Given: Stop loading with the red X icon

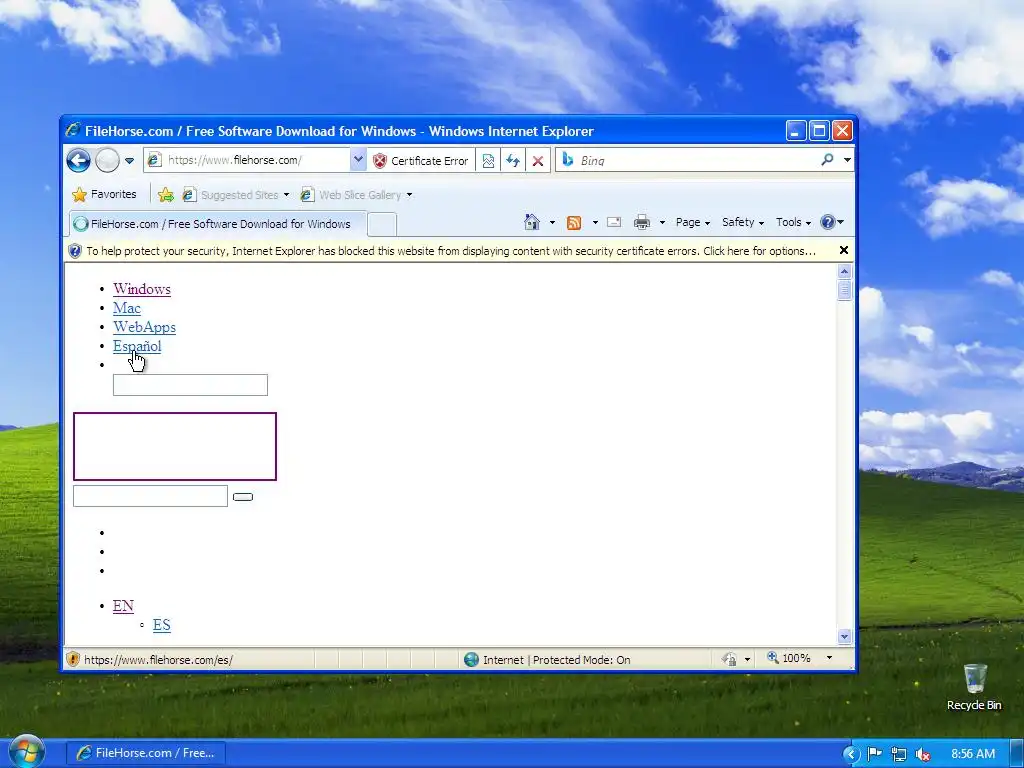Looking at the screenshot, I should click(537, 161).
